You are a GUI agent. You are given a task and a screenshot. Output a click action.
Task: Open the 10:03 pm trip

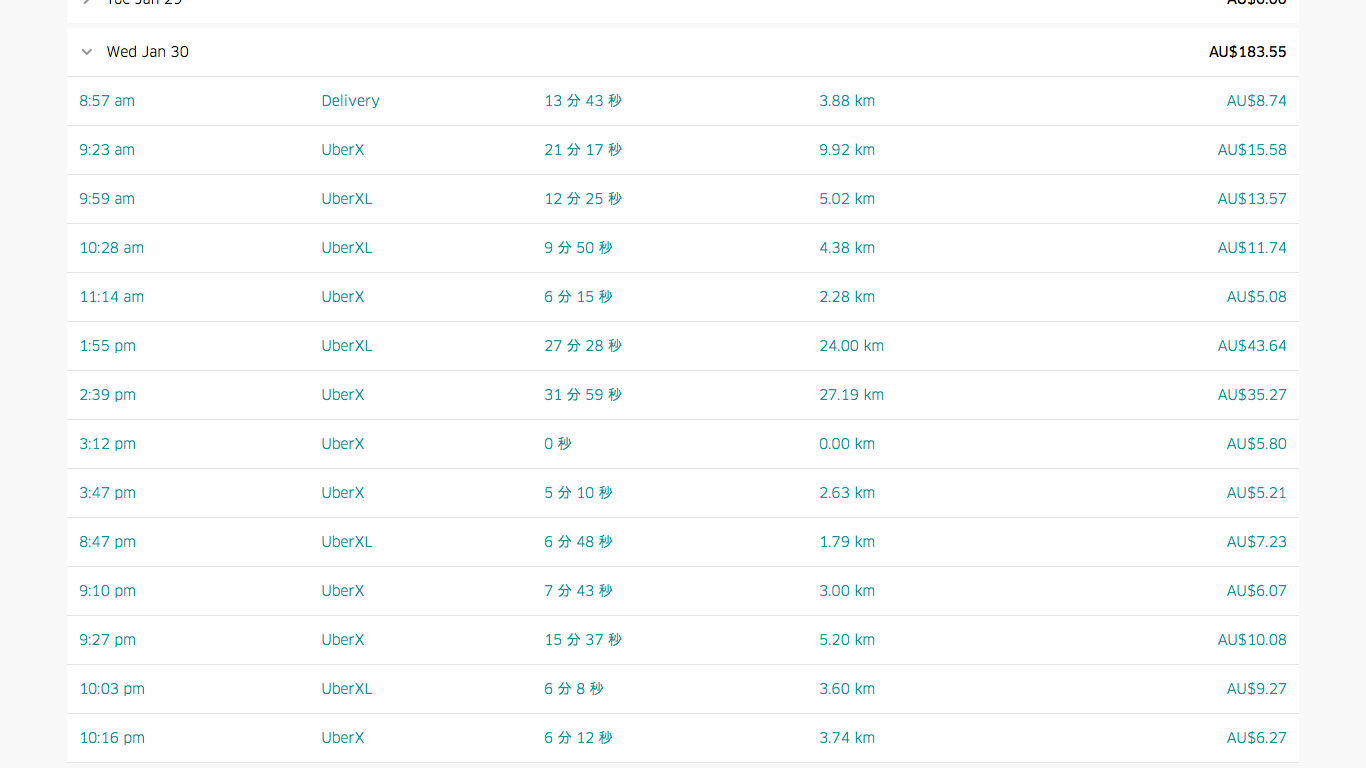112,689
